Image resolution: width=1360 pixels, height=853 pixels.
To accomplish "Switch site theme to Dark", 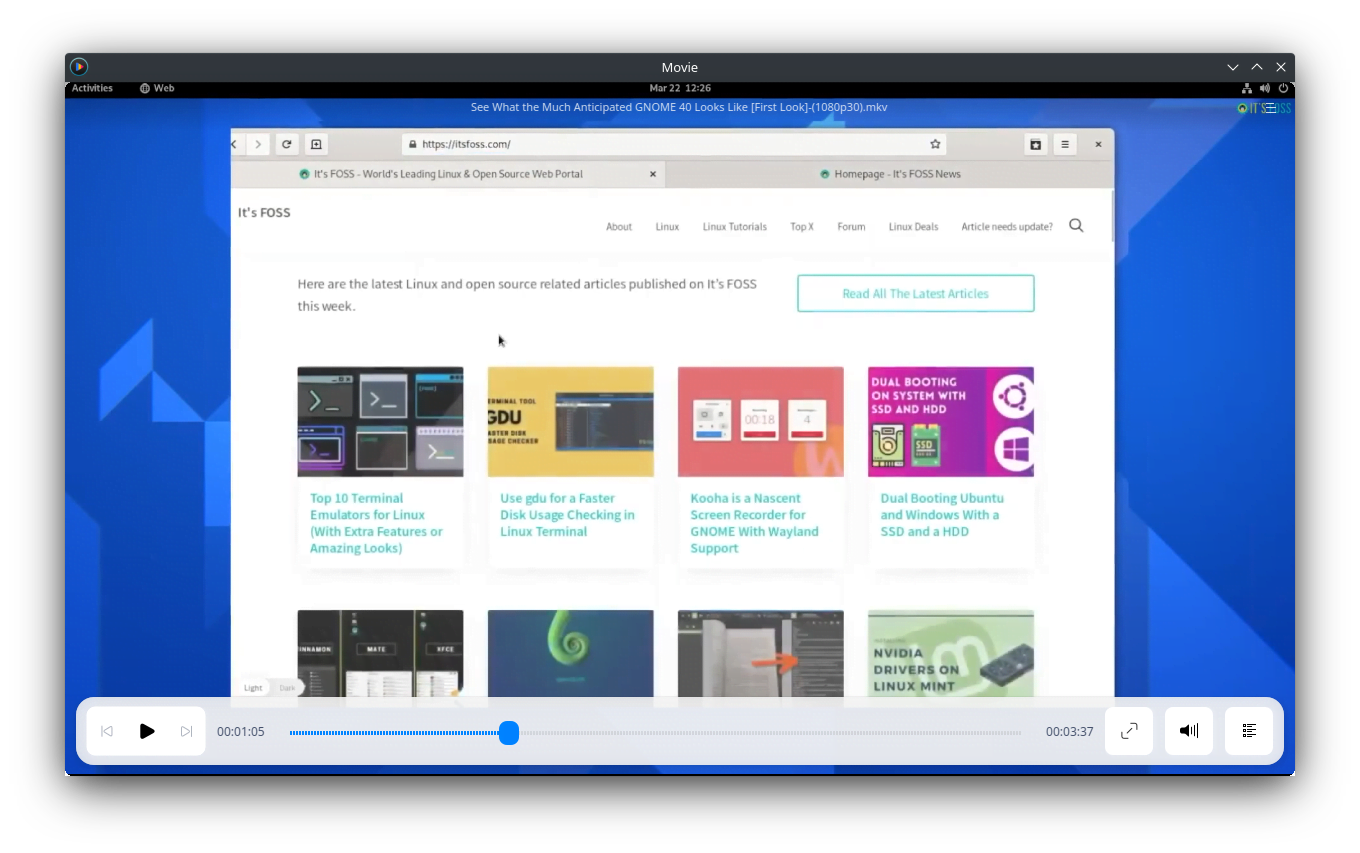I will [287, 688].
